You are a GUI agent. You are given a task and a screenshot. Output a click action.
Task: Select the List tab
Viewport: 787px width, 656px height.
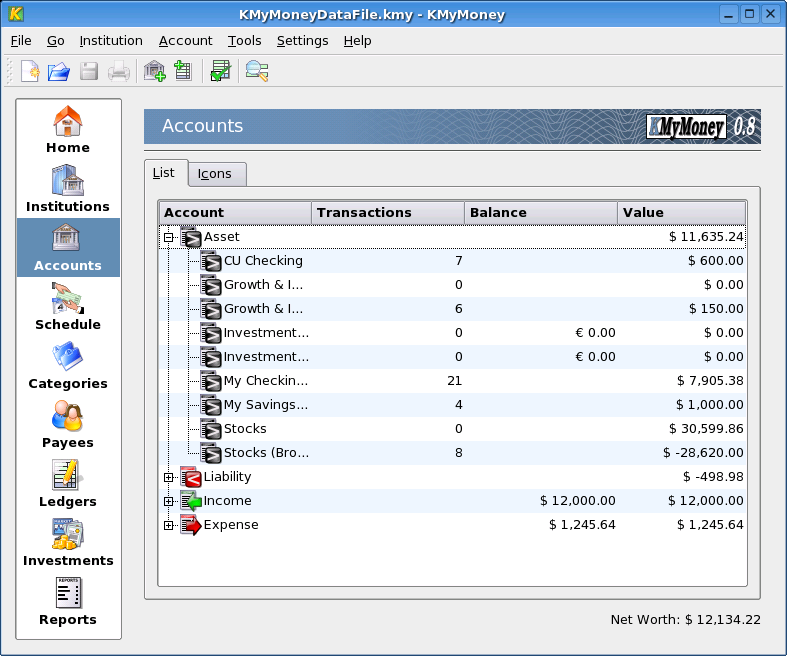[166, 173]
